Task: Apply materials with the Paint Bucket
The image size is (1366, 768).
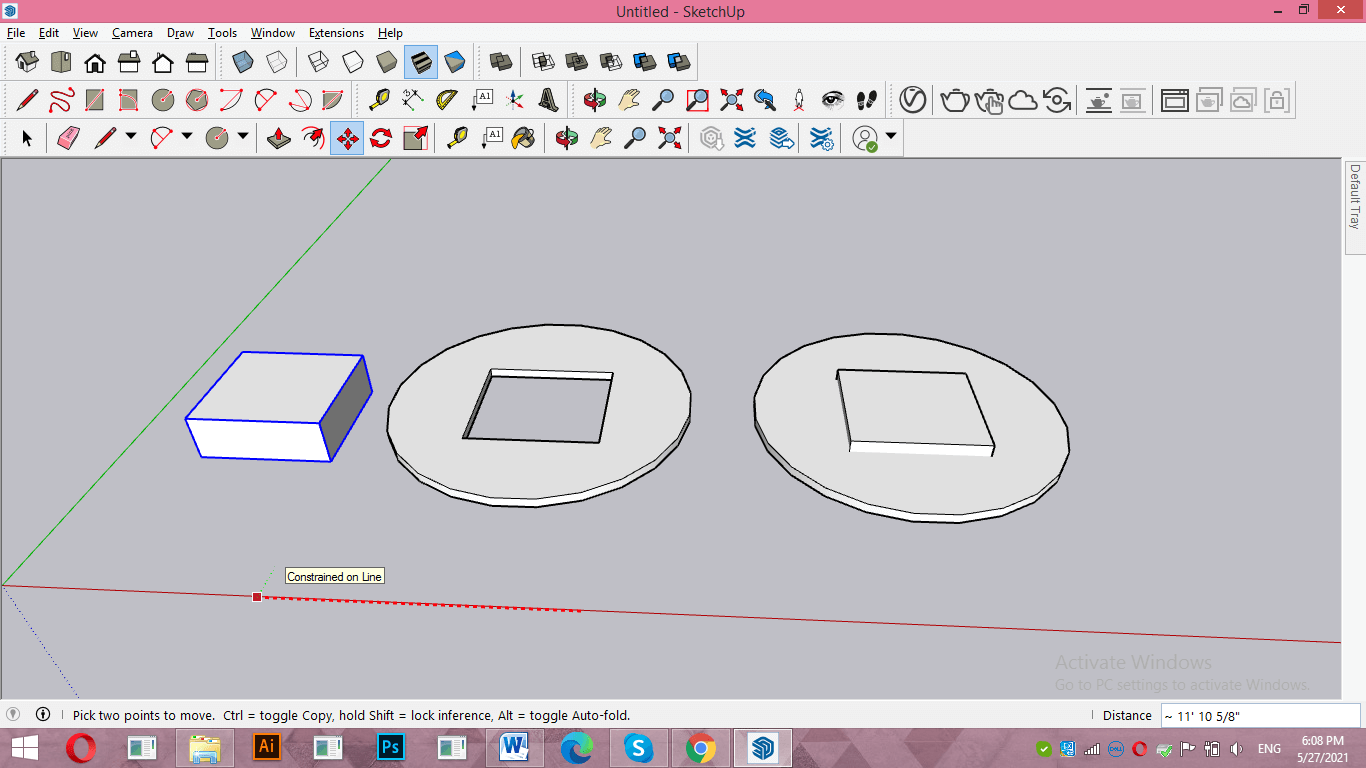Action: [523, 138]
